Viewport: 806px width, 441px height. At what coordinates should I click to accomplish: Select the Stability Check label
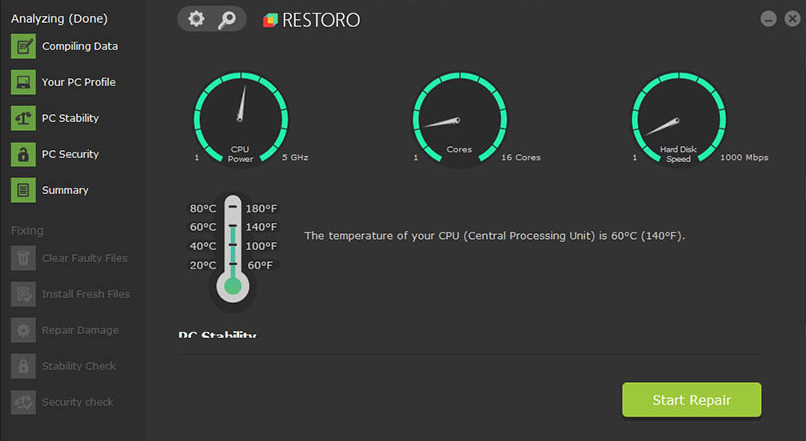79,366
